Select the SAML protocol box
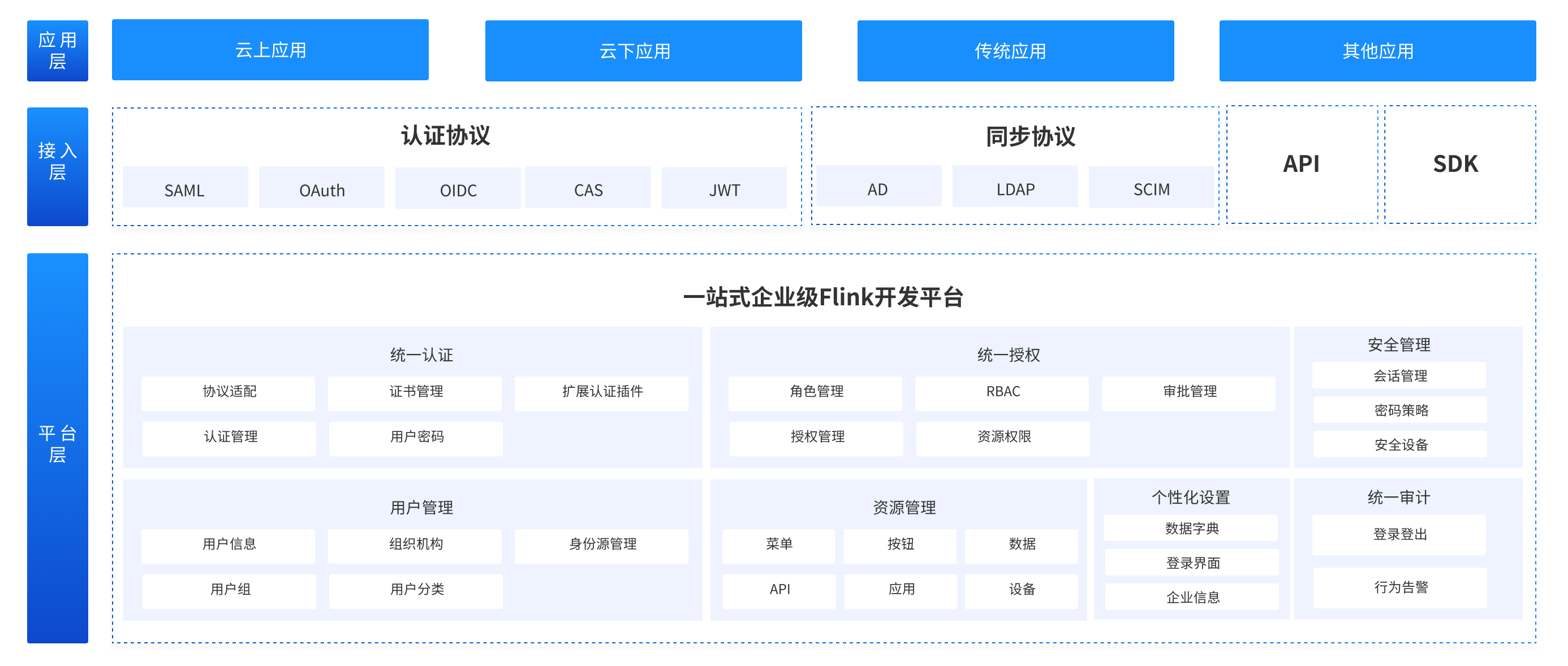 coord(185,187)
